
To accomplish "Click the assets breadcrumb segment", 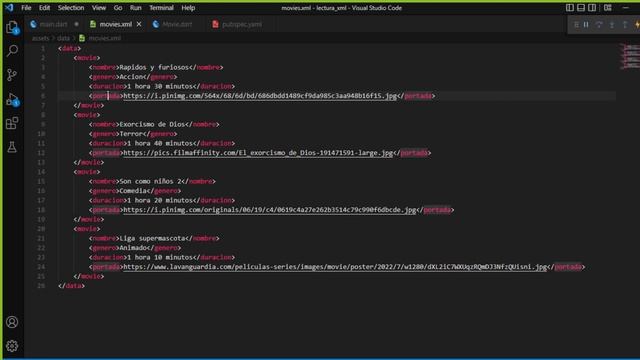I will pyautogui.click(x=40, y=38).
